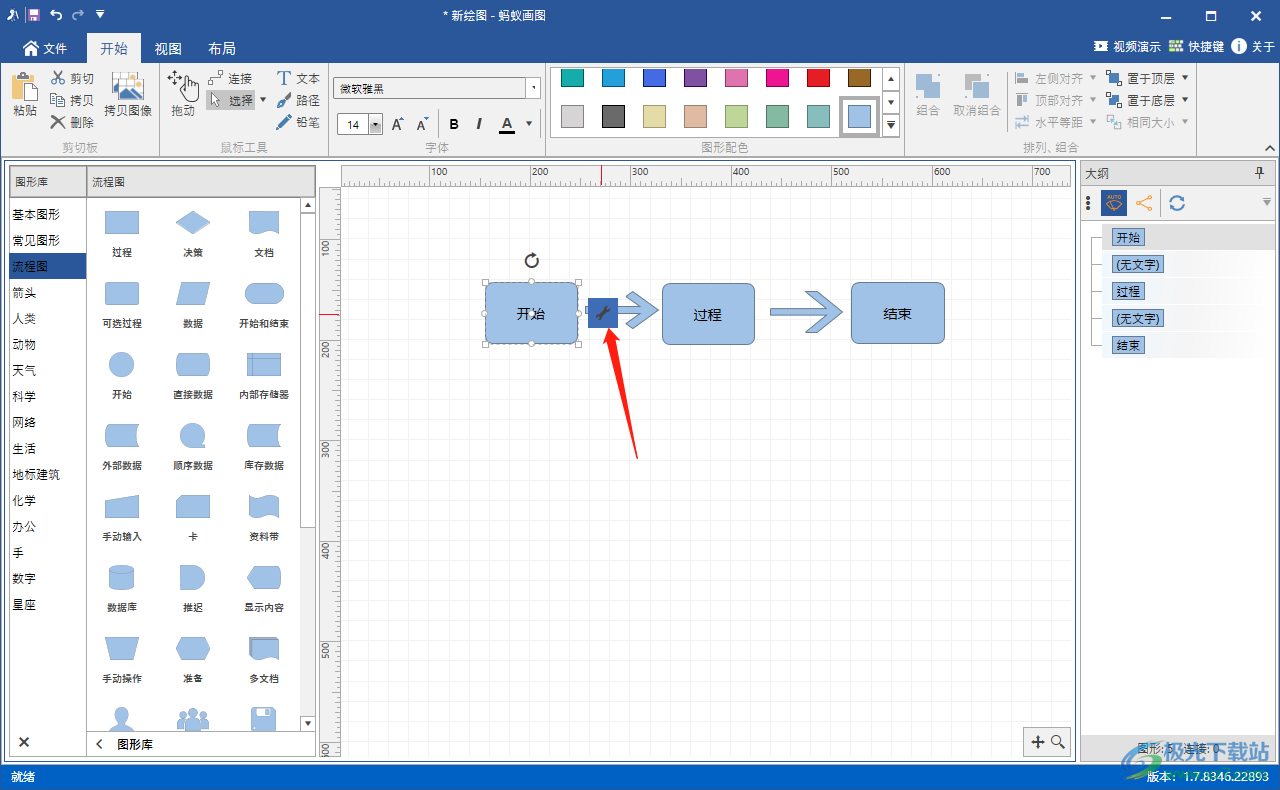Open the 置于底层 dropdown arrow
The image size is (1280, 790).
pyautogui.click(x=1185, y=100)
